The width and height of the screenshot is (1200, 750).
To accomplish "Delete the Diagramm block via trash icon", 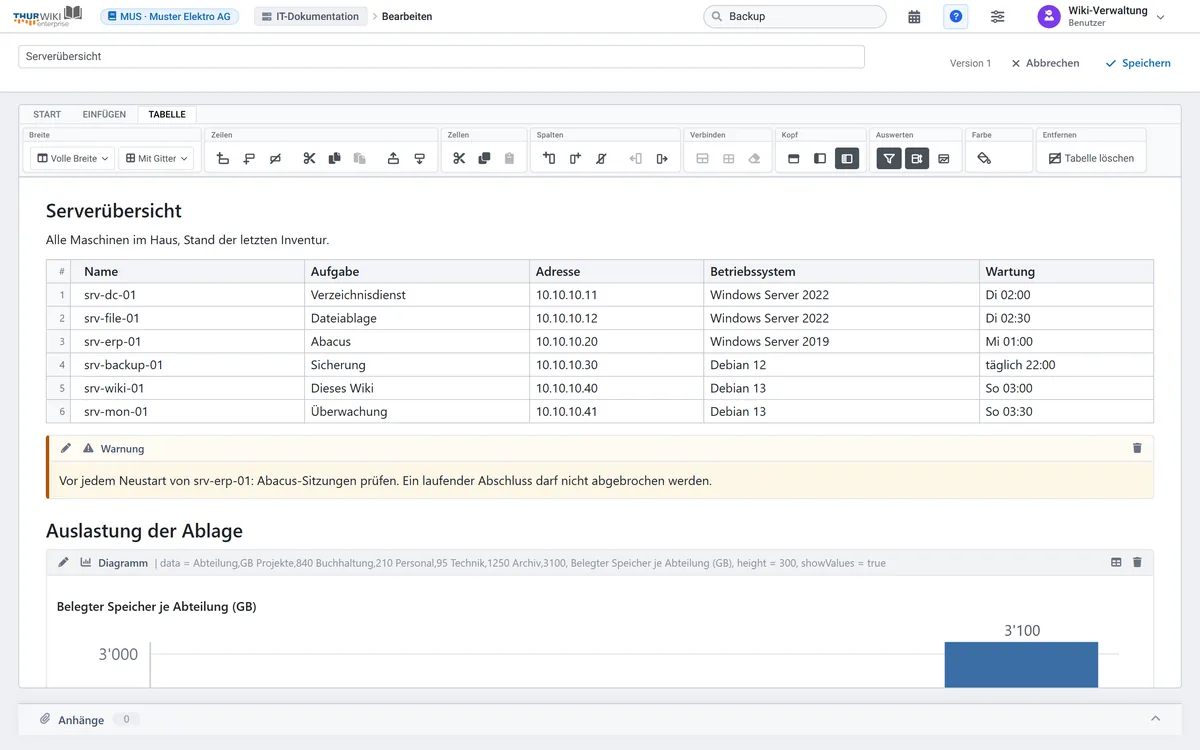I will click(x=1137, y=562).
